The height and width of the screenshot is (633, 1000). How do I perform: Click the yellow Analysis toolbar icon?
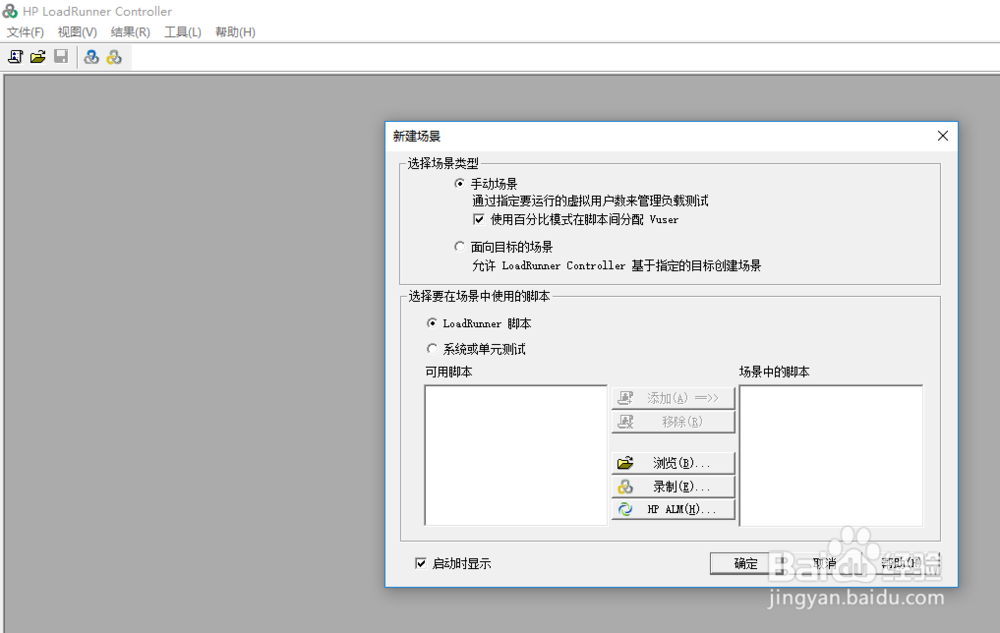pos(114,57)
